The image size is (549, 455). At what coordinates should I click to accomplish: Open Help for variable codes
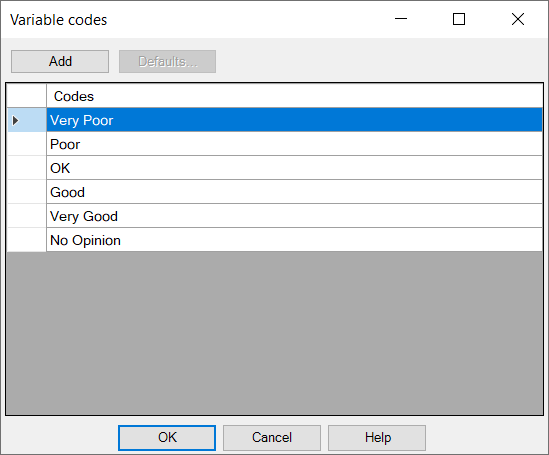pos(377,438)
